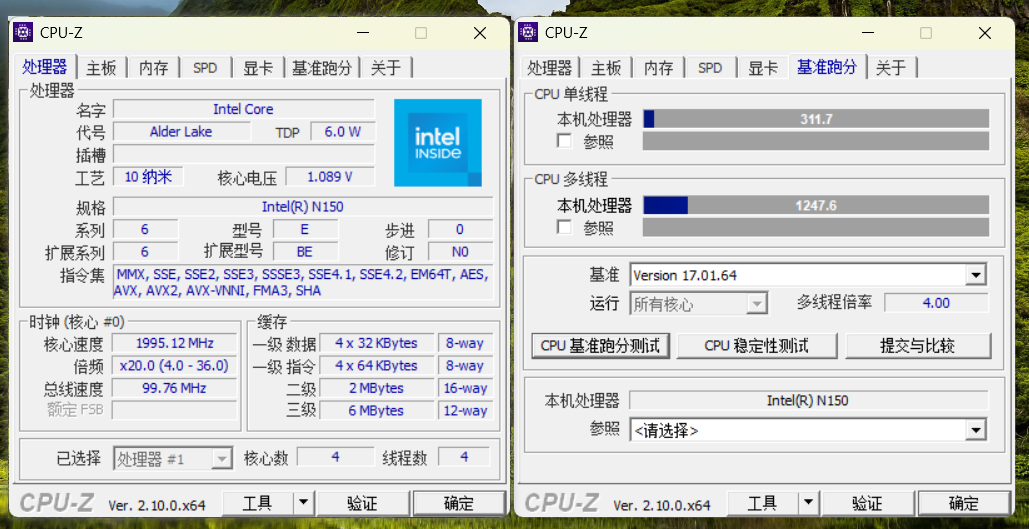Click 本机处理器 field Intel(R) N150

pyautogui.click(x=808, y=400)
